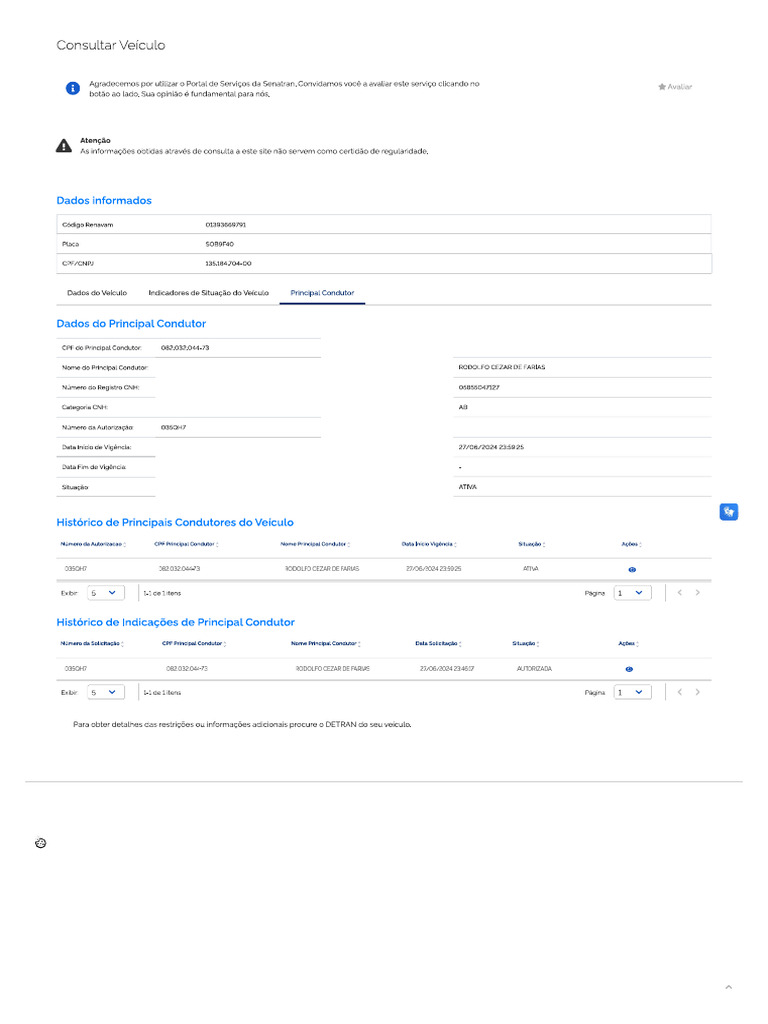Click the scroll-to-top arrow
This screenshot has width=768, height=1024.
point(728,987)
